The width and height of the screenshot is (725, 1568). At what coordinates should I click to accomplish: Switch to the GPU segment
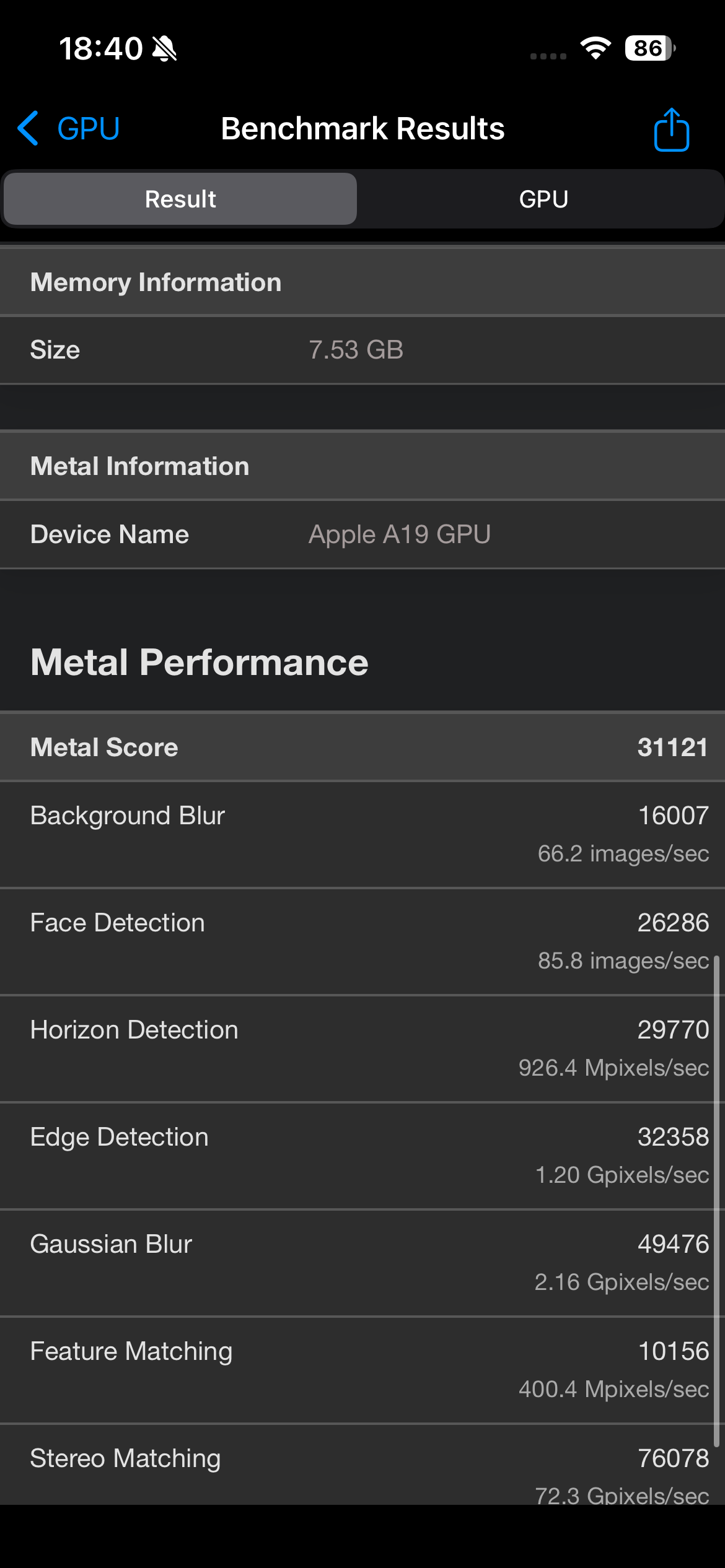tap(543, 199)
